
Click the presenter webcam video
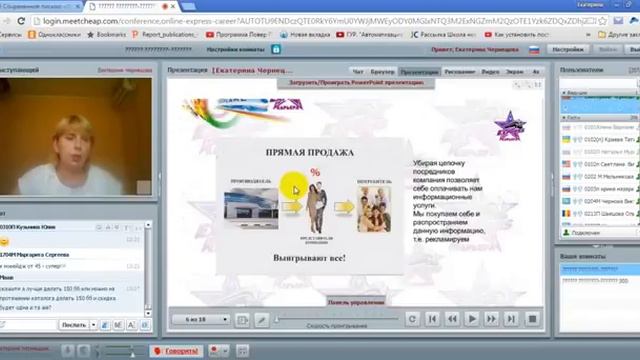tap(76, 136)
